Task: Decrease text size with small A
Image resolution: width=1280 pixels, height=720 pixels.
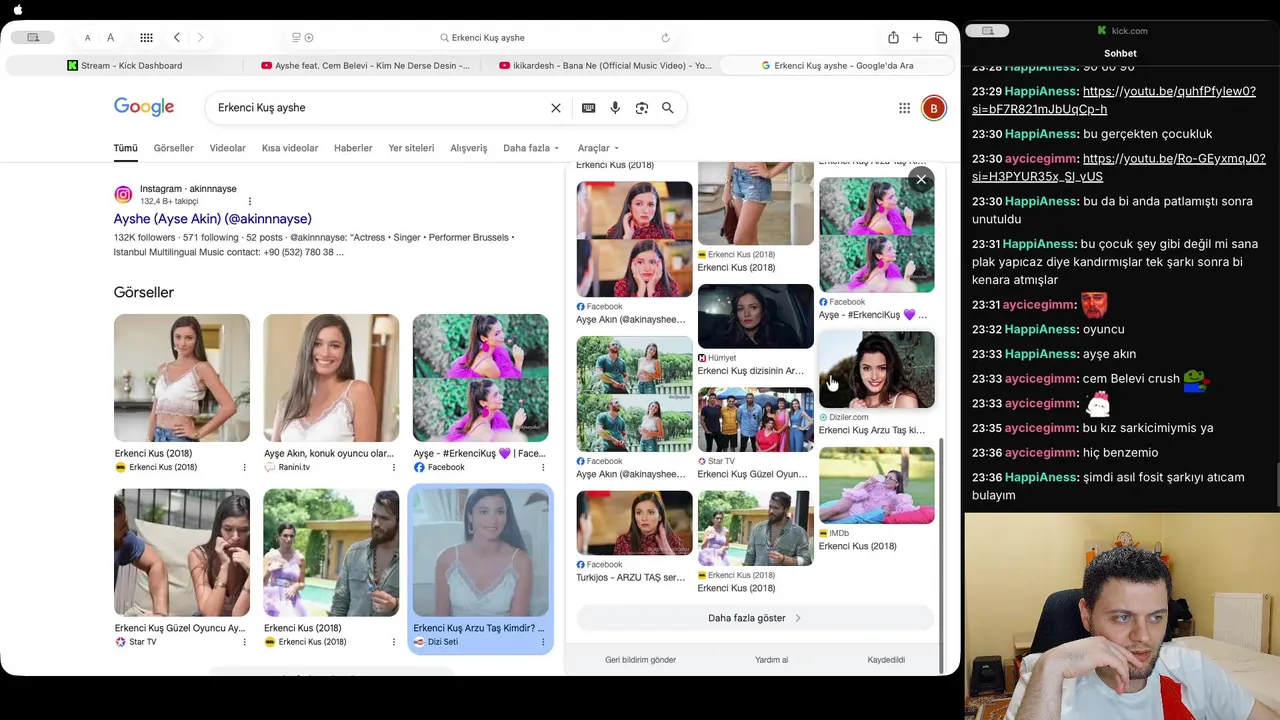Action: pos(87,38)
